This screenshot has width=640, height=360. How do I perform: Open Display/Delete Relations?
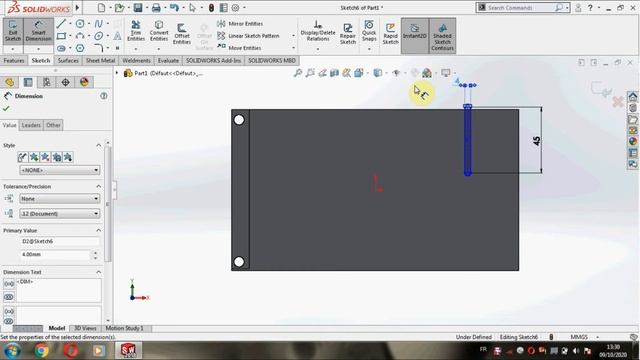coord(318,31)
